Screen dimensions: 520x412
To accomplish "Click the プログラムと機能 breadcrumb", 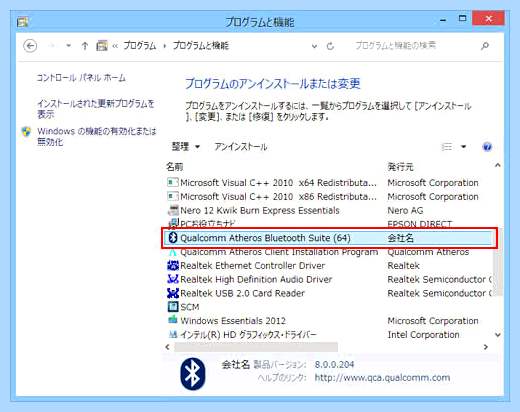I will pos(201,46).
